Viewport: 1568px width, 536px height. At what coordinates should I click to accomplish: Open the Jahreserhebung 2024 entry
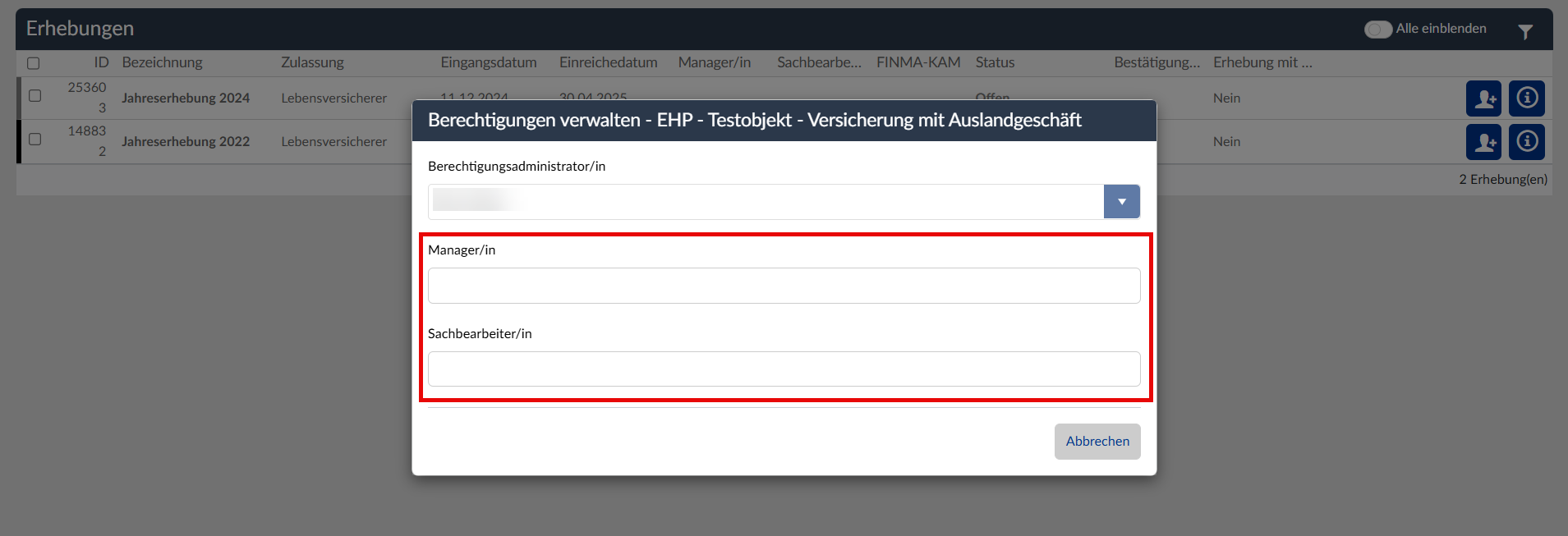pos(186,98)
